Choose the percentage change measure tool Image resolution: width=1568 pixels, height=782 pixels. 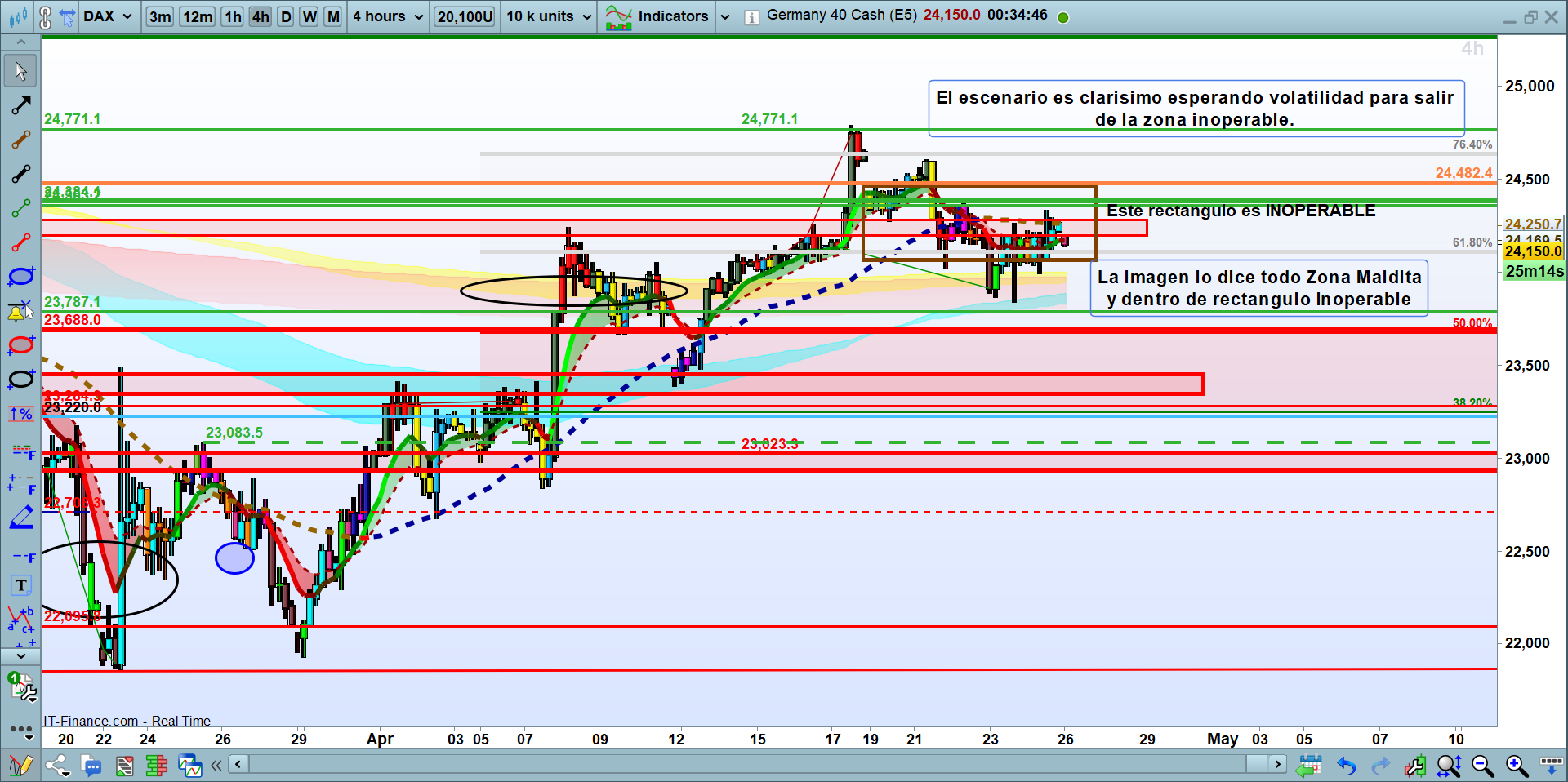[x=20, y=414]
